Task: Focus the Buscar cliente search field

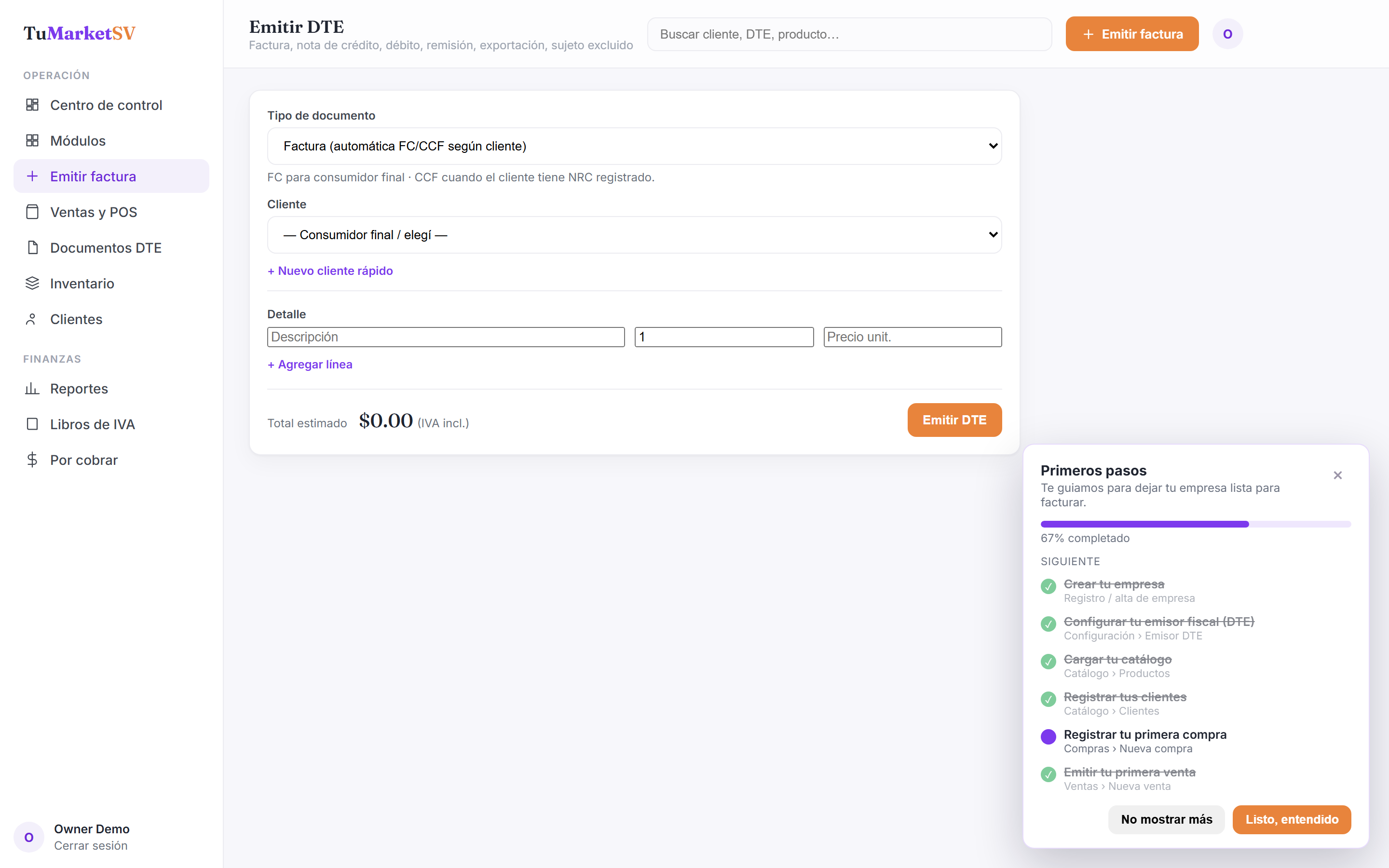Action: pos(849,34)
